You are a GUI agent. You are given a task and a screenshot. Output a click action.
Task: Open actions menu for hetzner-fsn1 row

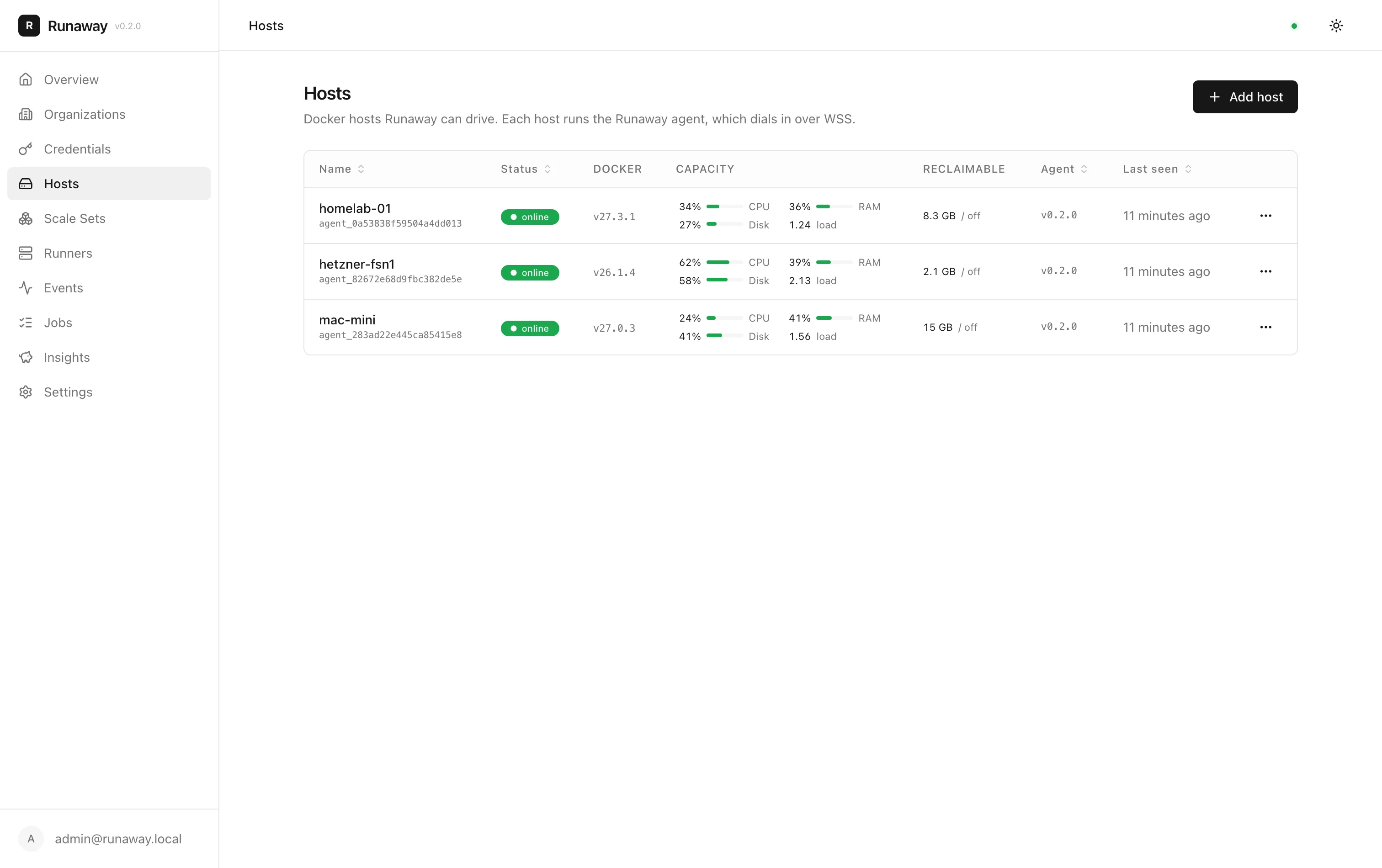1265,271
